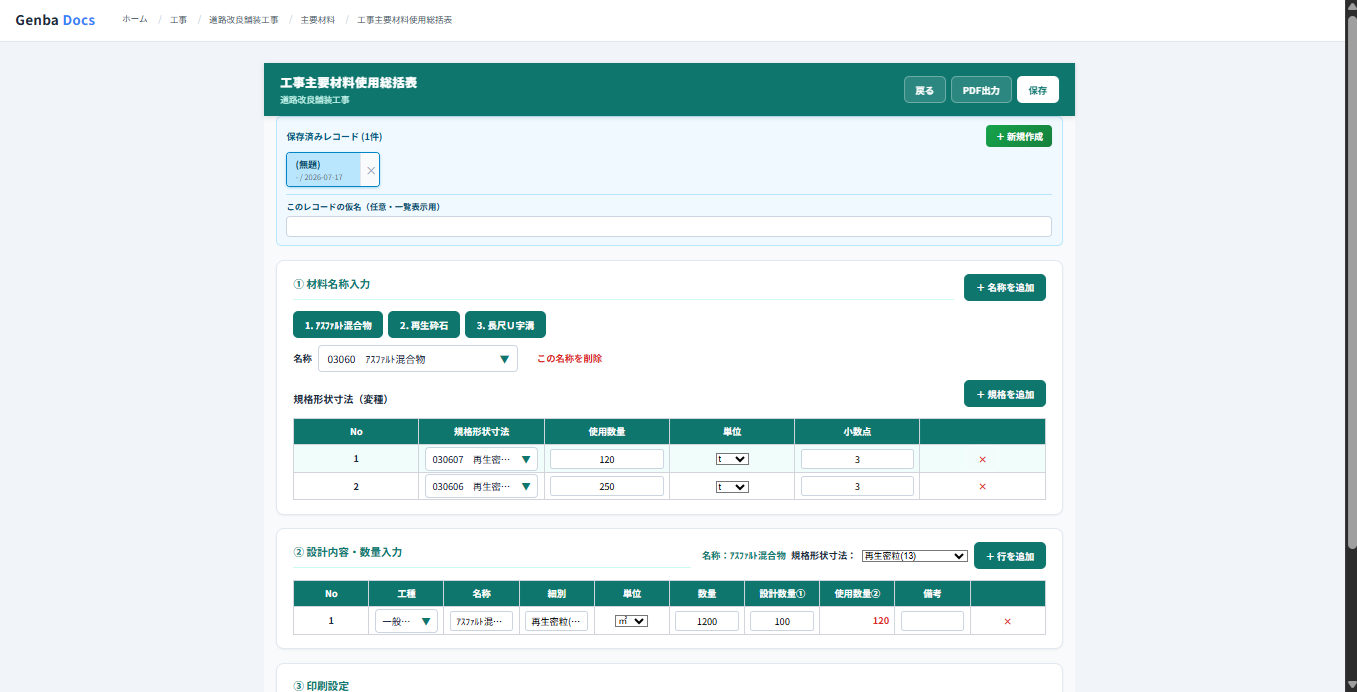This screenshot has width=1357, height=692.
Task: Click the 戻る button
Action: (x=925, y=90)
